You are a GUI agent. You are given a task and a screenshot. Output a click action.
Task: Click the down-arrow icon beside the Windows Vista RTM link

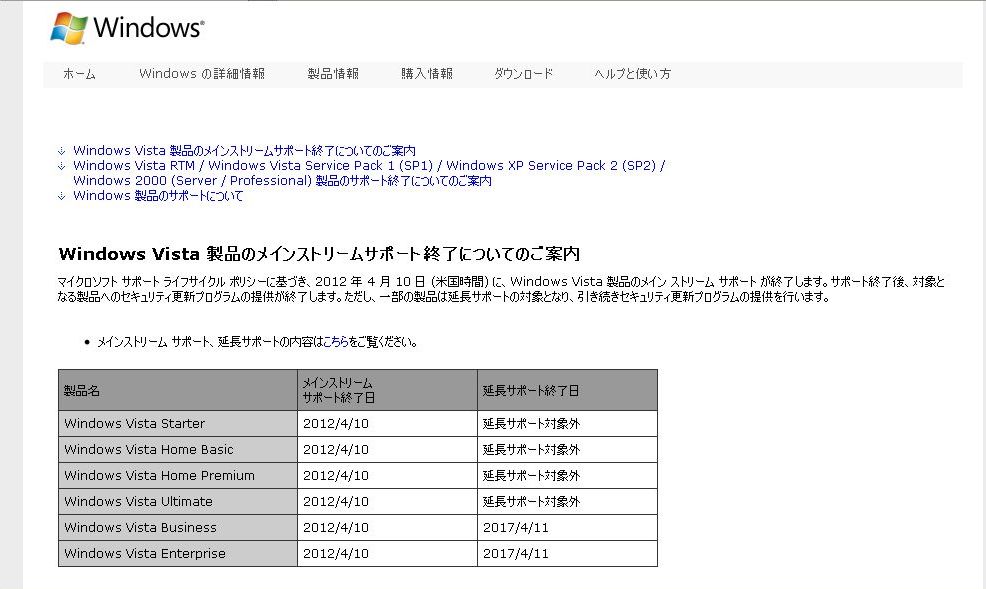click(x=62, y=166)
